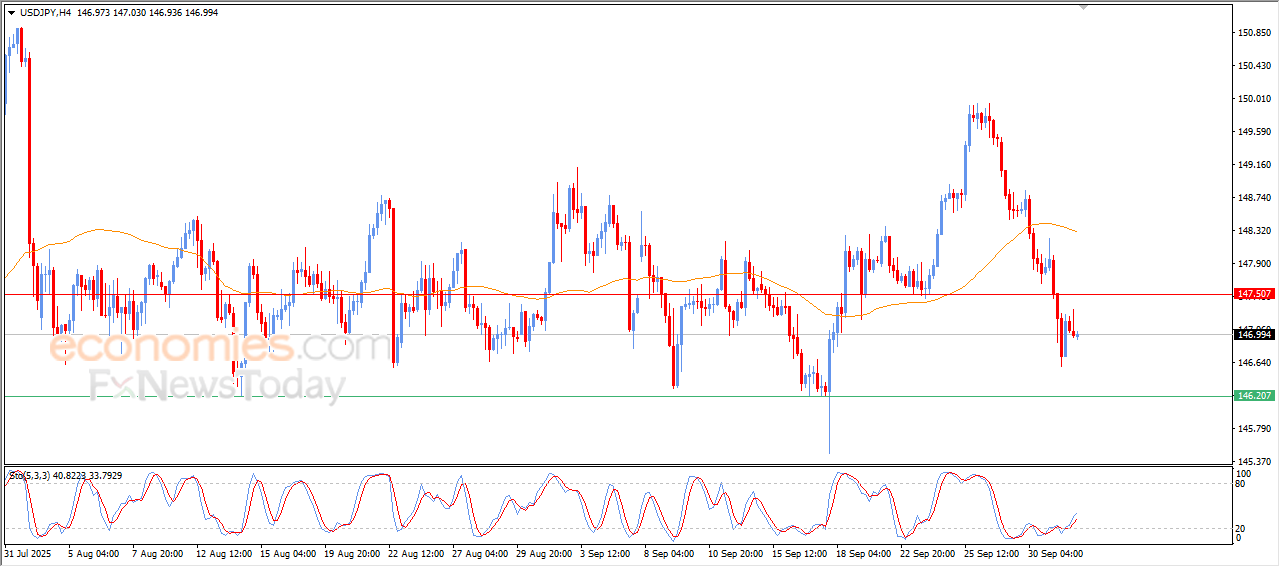Click the red 147.507 price label

[1254, 294]
